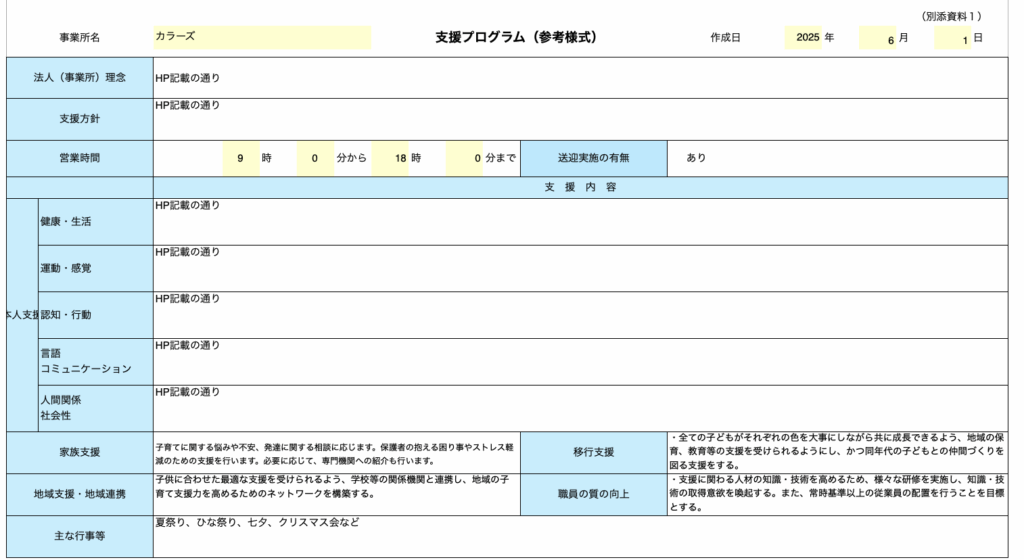Viewport: 1024px width, 560px height.
Task: Select the 法人（事業所）理念 label cell
Action: (79, 77)
